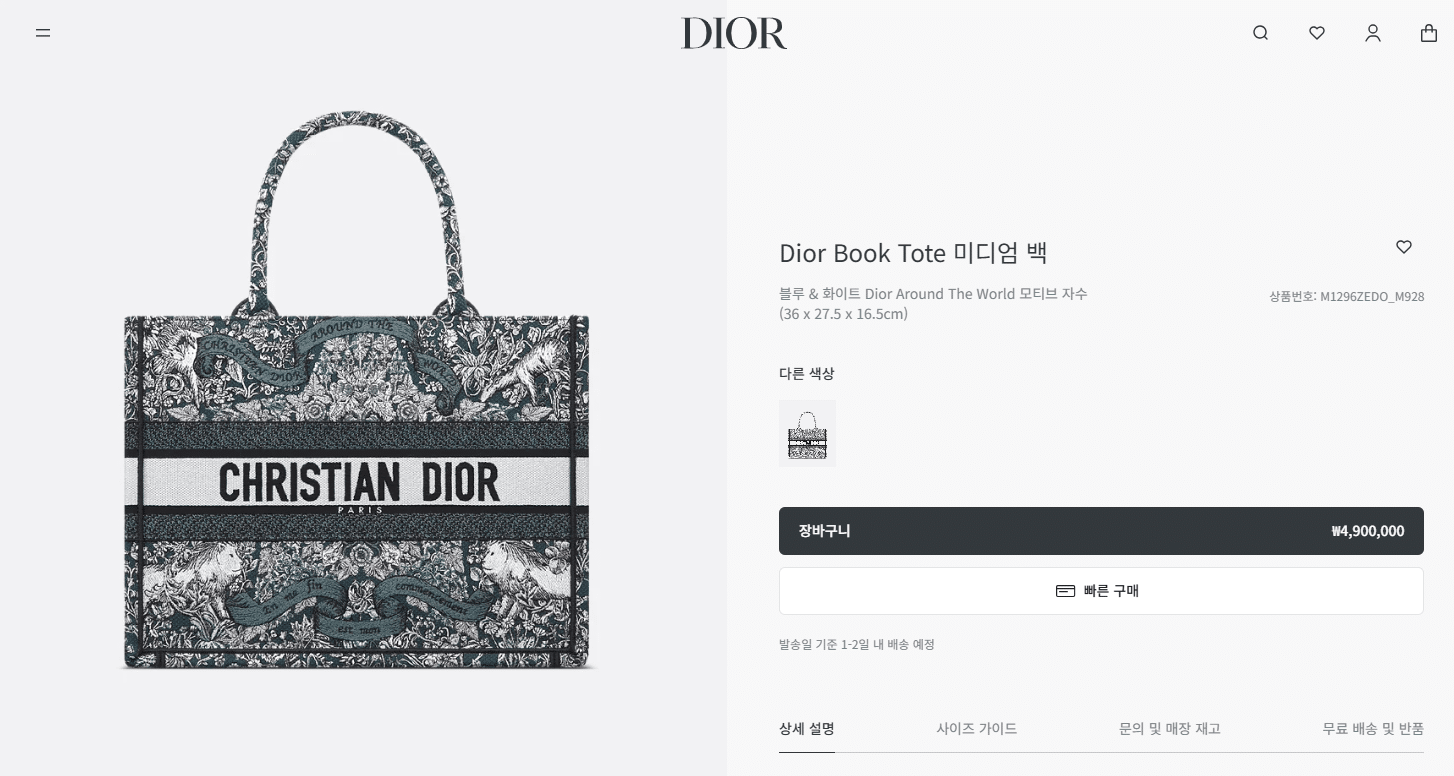Add to cart with the 장바구니 button
The height and width of the screenshot is (776, 1454).
click(x=1101, y=531)
